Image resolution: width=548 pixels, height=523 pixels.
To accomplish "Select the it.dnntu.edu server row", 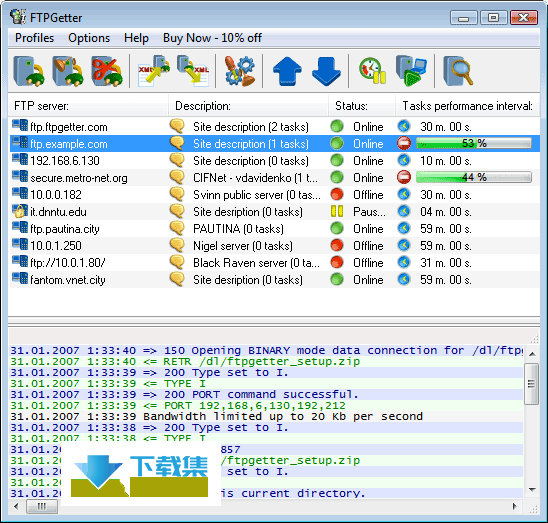I will [275, 212].
